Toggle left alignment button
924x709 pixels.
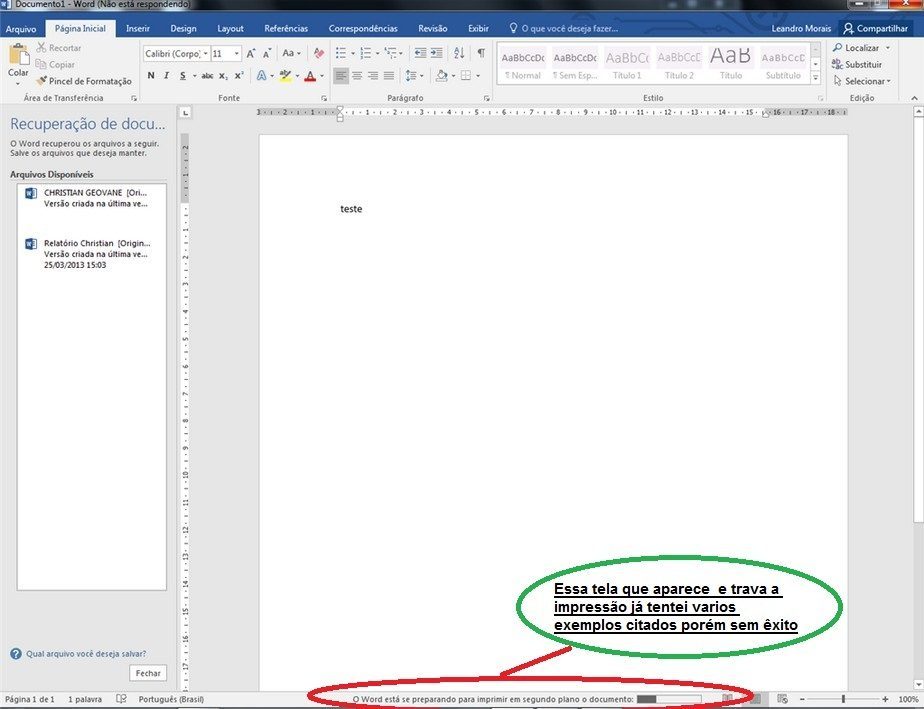pos(341,75)
